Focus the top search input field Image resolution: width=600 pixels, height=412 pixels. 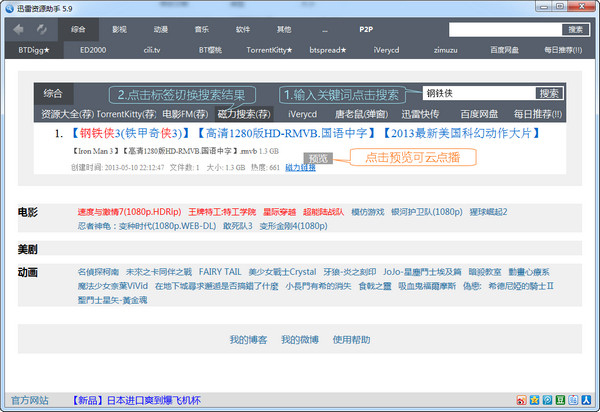pyautogui.click(x=505, y=29)
